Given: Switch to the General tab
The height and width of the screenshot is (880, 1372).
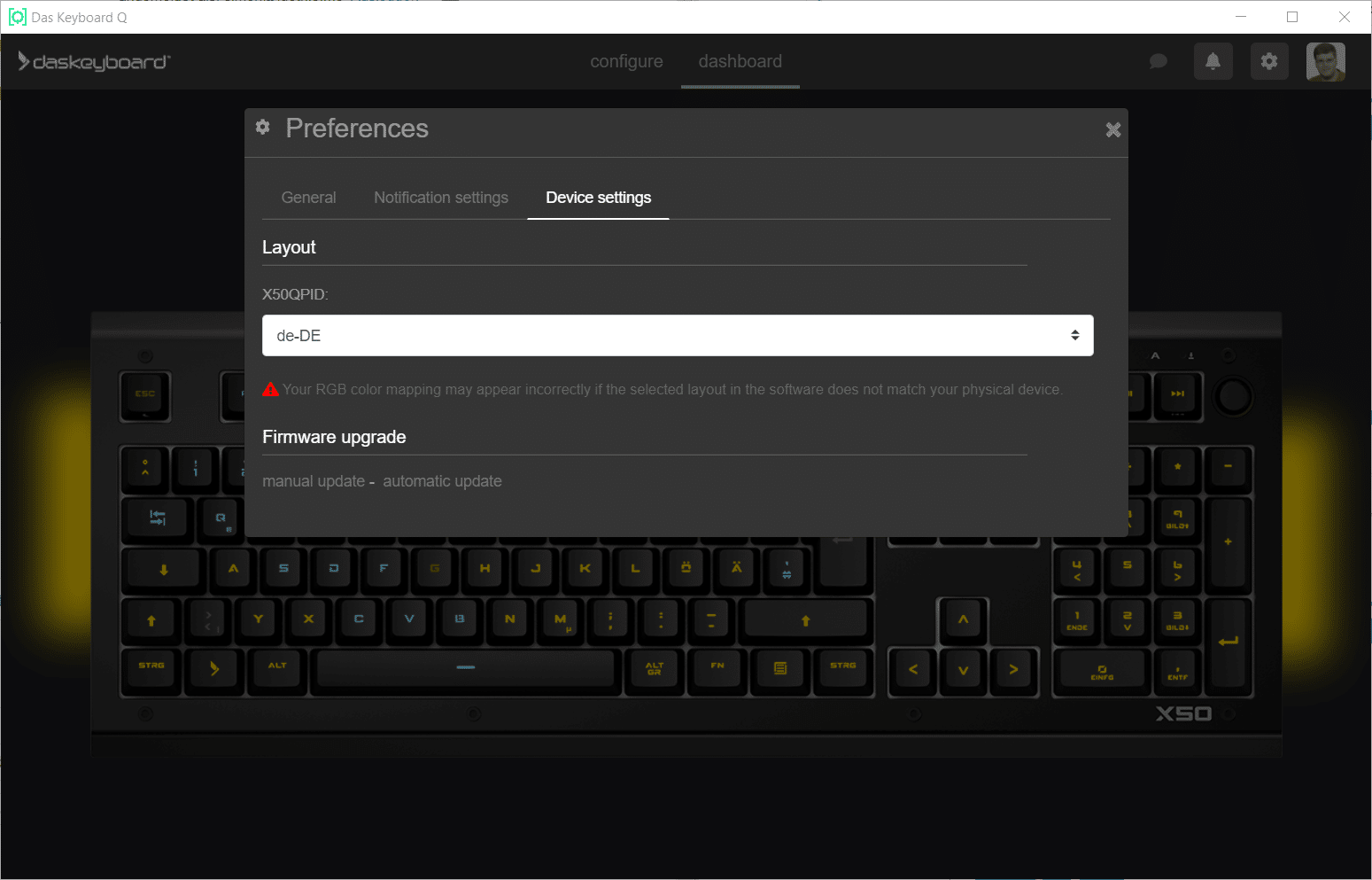Looking at the screenshot, I should [308, 198].
